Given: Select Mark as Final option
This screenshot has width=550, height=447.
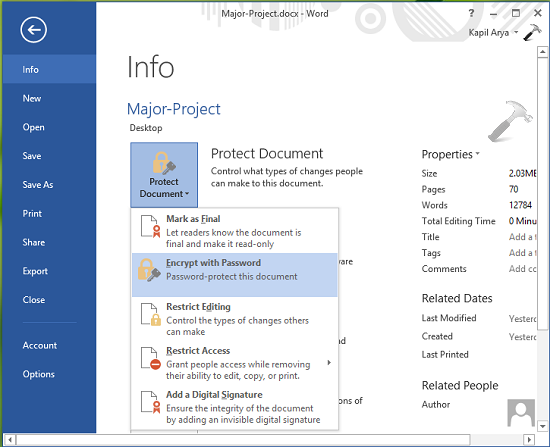Looking at the screenshot, I should click(234, 231).
